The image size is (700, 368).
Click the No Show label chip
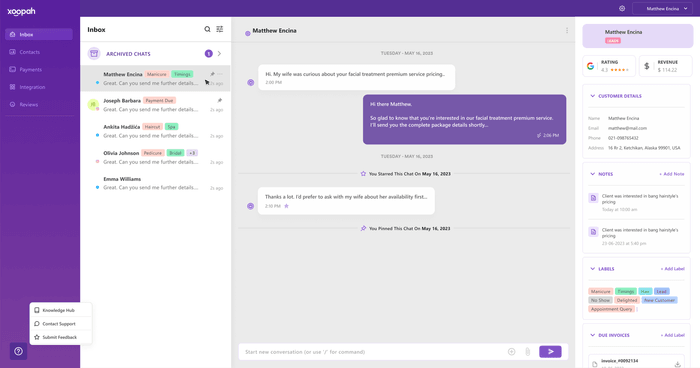point(600,300)
